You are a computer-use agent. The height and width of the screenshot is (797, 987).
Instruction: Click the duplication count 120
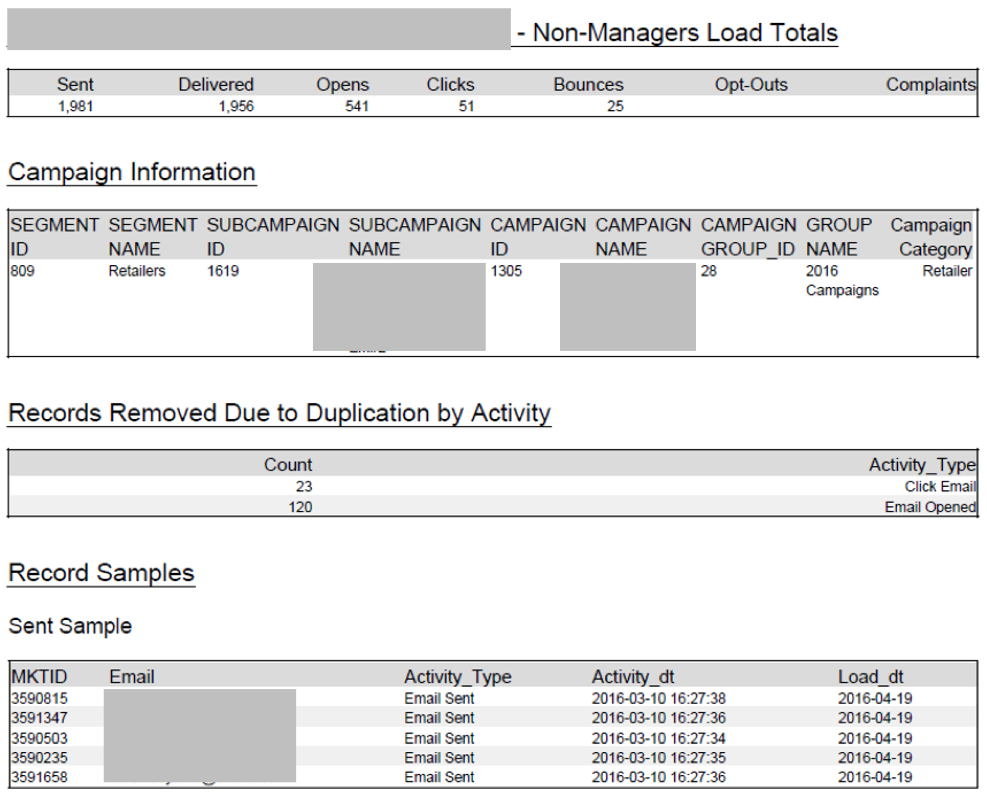click(x=300, y=507)
